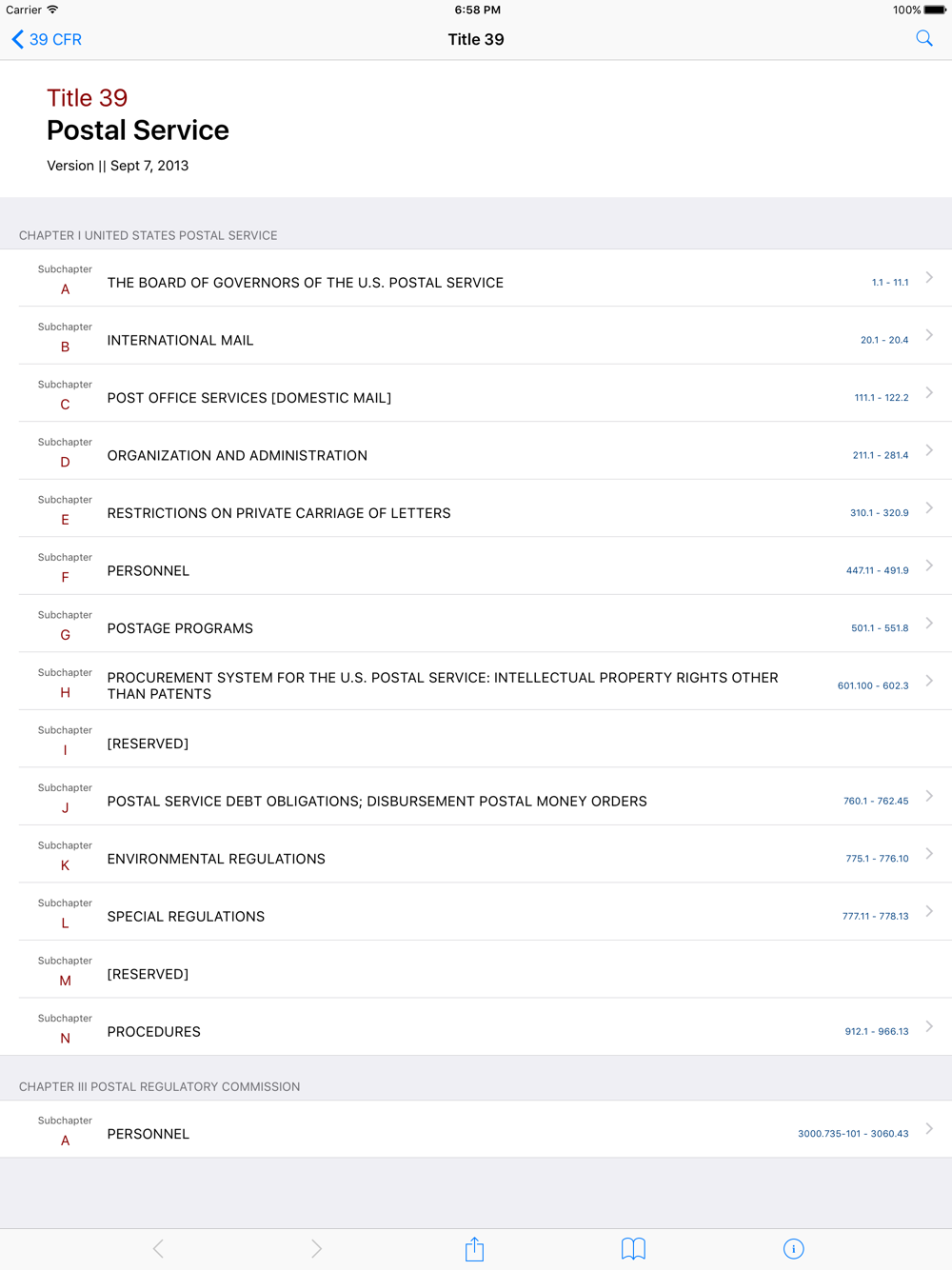The width and height of the screenshot is (952, 1270).
Task: Tap section range 501.1 - 551.8
Action: [880, 627]
